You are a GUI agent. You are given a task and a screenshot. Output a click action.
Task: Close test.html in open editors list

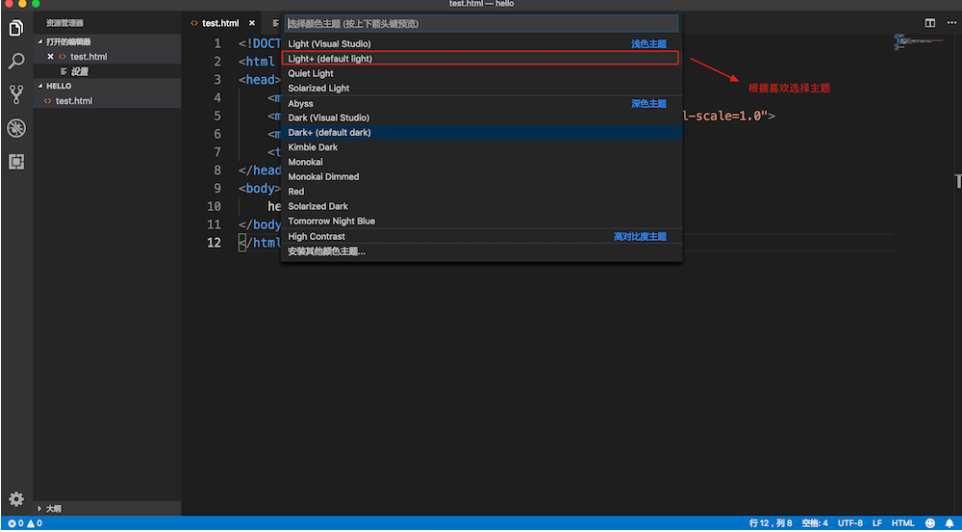pos(51,56)
